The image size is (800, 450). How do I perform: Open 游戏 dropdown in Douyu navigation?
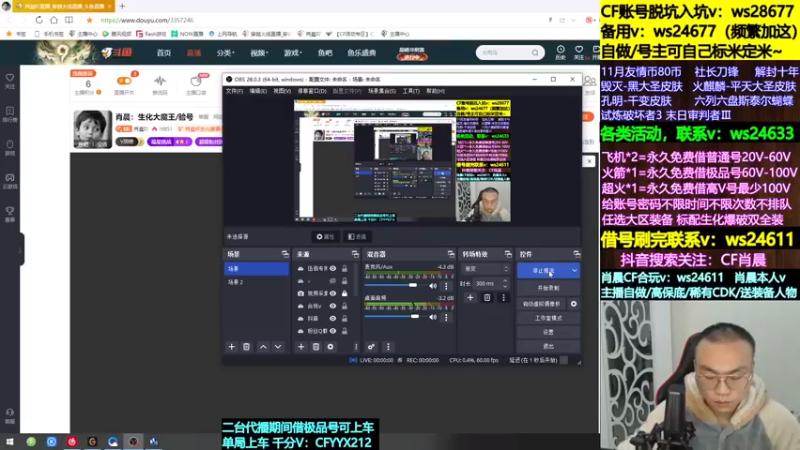click(293, 53)
